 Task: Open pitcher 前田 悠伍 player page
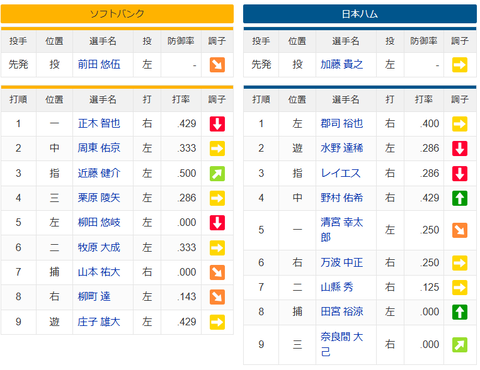pyautogui.click(x=99, y=64)
